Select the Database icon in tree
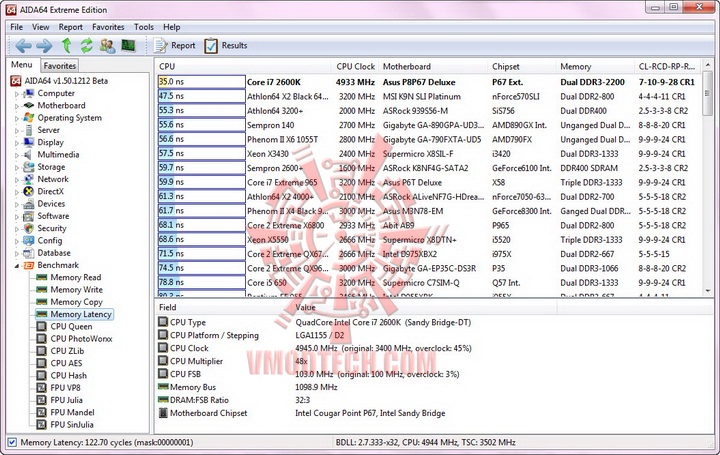 28,253
